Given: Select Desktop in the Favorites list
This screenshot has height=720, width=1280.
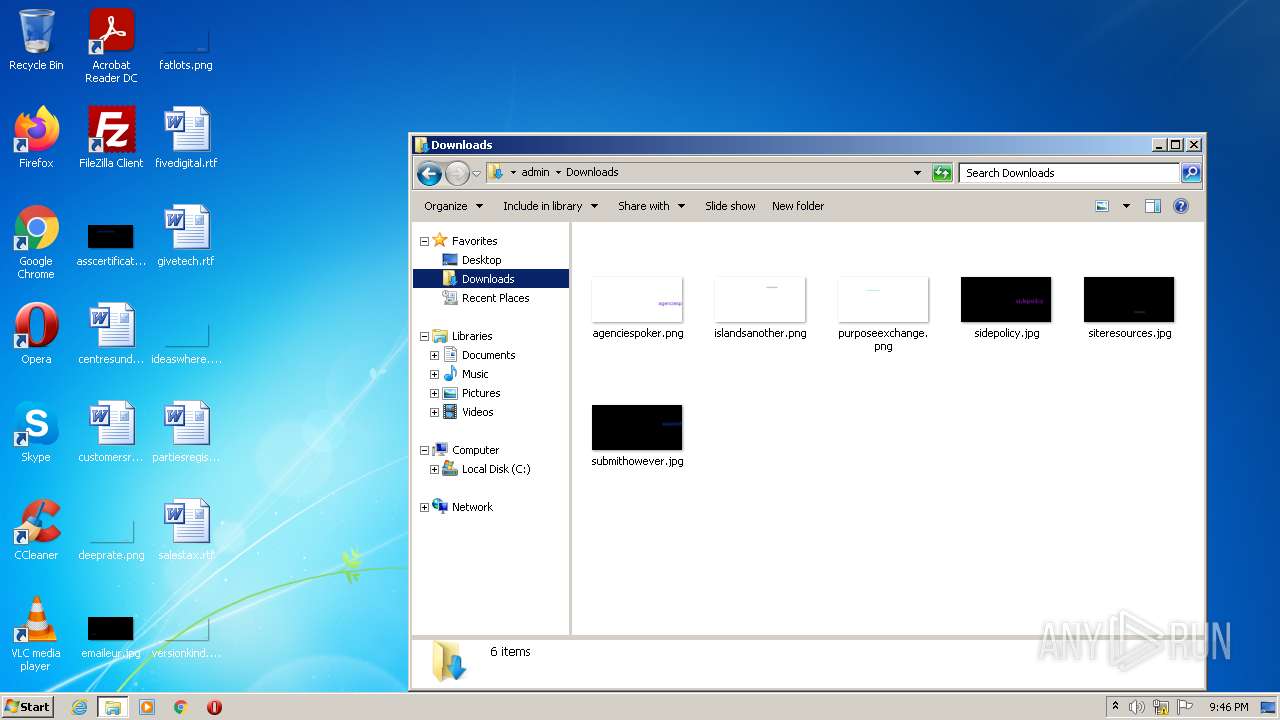Looking at the screenshot, I should click(x=481, y=260).
